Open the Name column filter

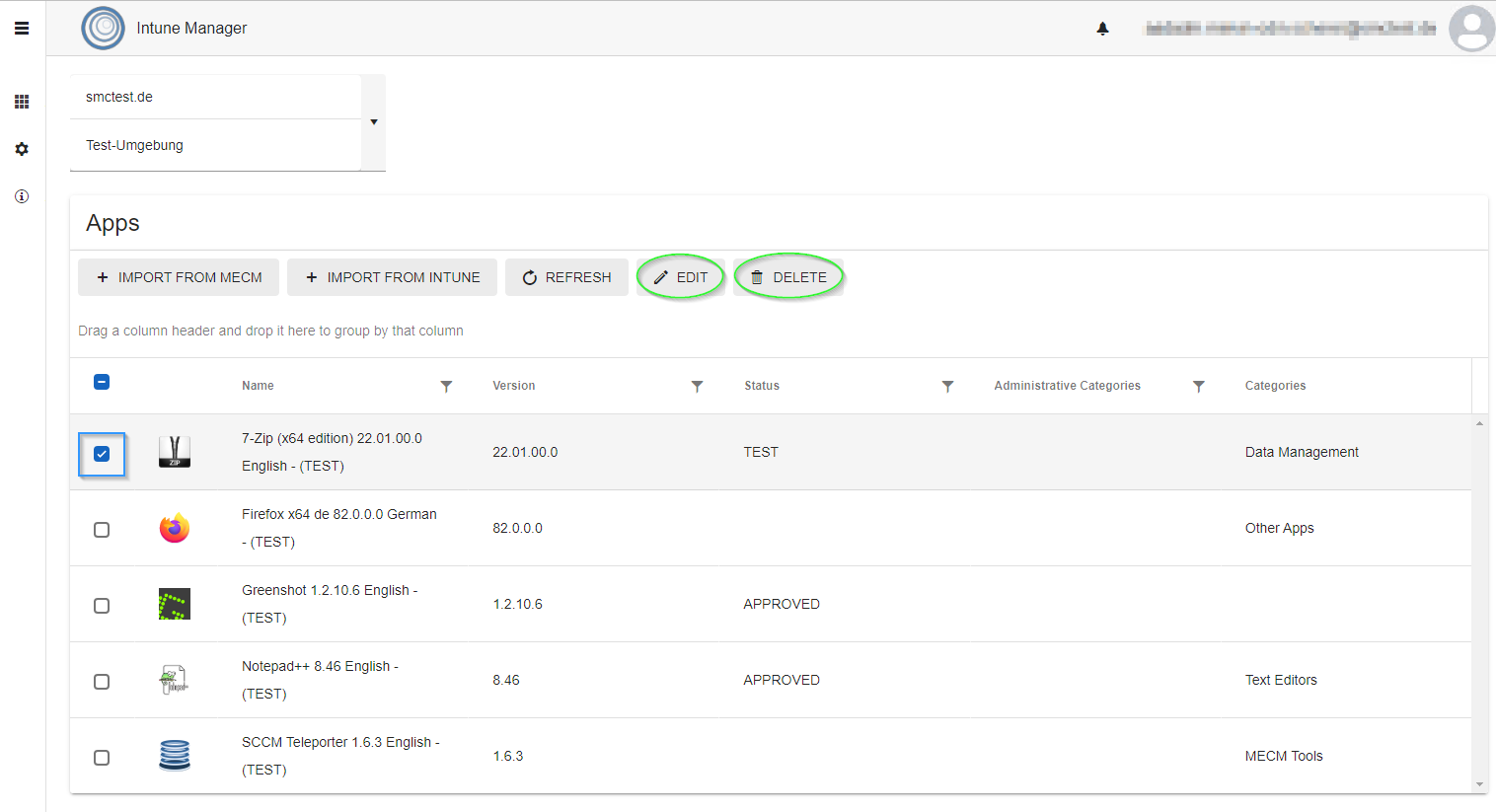point(446,386)
